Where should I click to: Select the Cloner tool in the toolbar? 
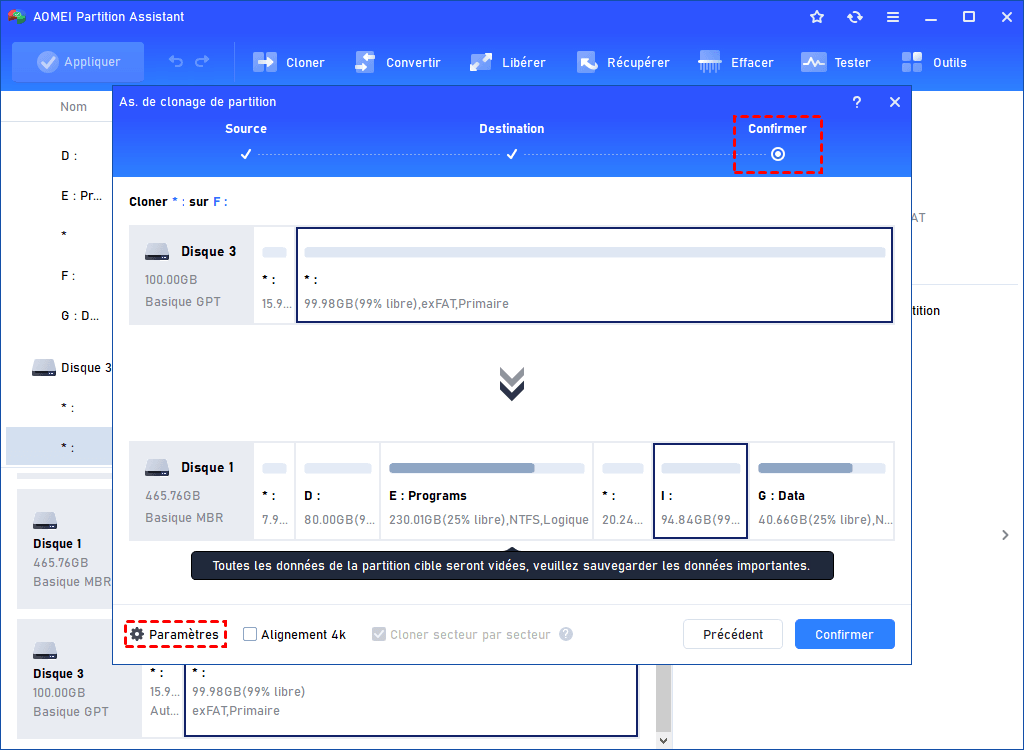coord(289,62)
